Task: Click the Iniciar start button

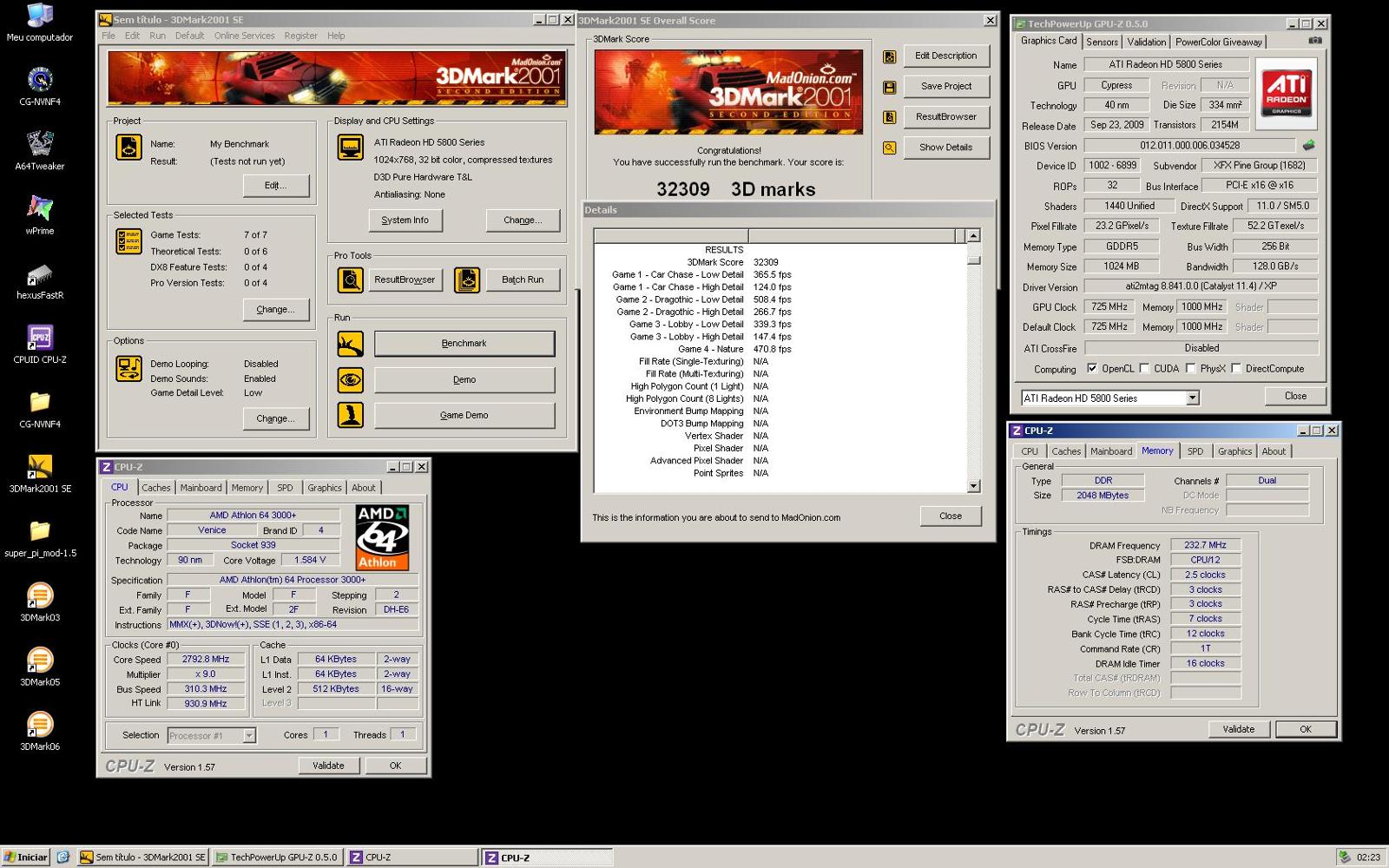Action: (x=25, y=857)
